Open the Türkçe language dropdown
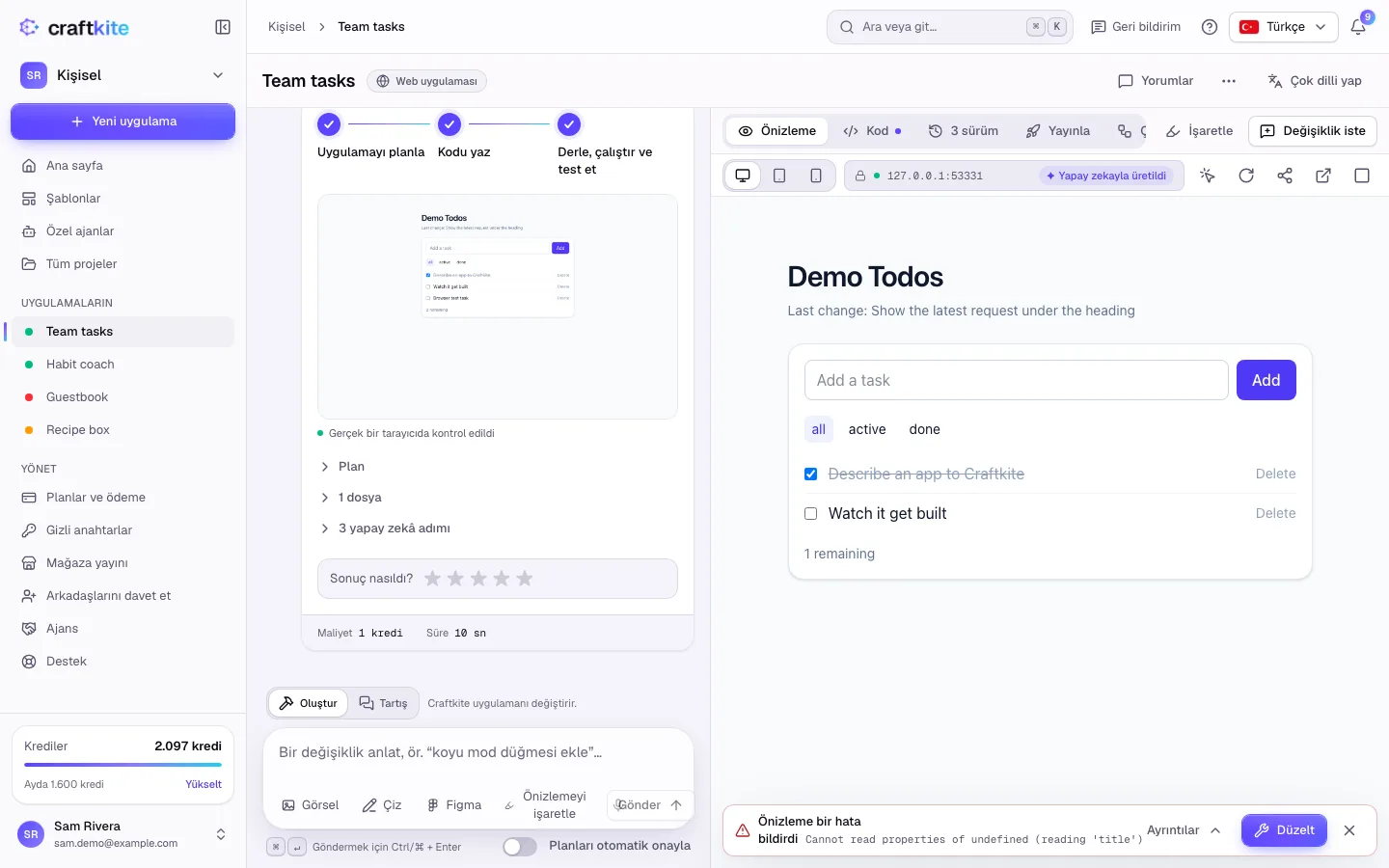The image size is (1389, 868). pos(1284,27)
